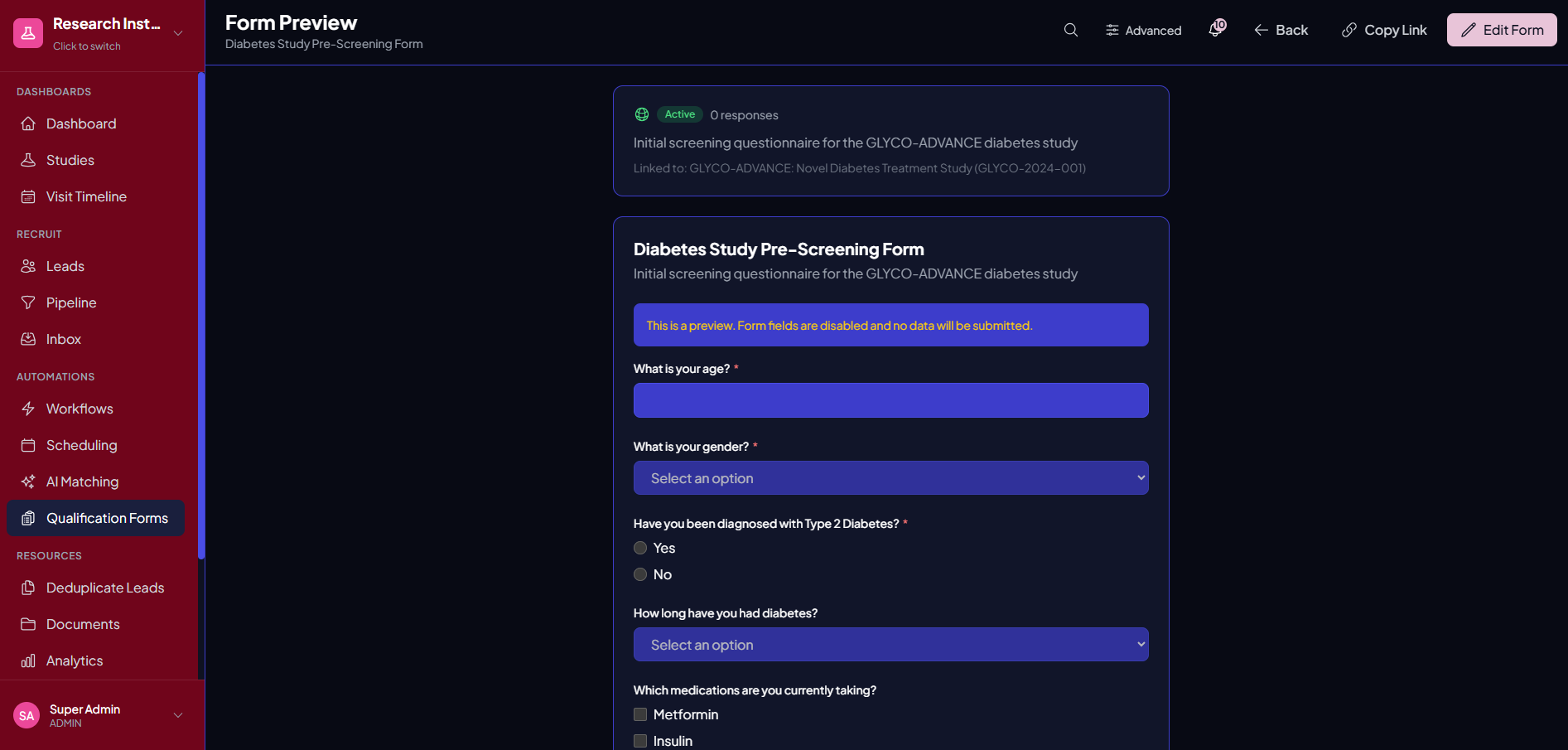This screenshot has width=1568, height=750.
Task: Open Inbox menu label
Action: click(x=64, y=339)
